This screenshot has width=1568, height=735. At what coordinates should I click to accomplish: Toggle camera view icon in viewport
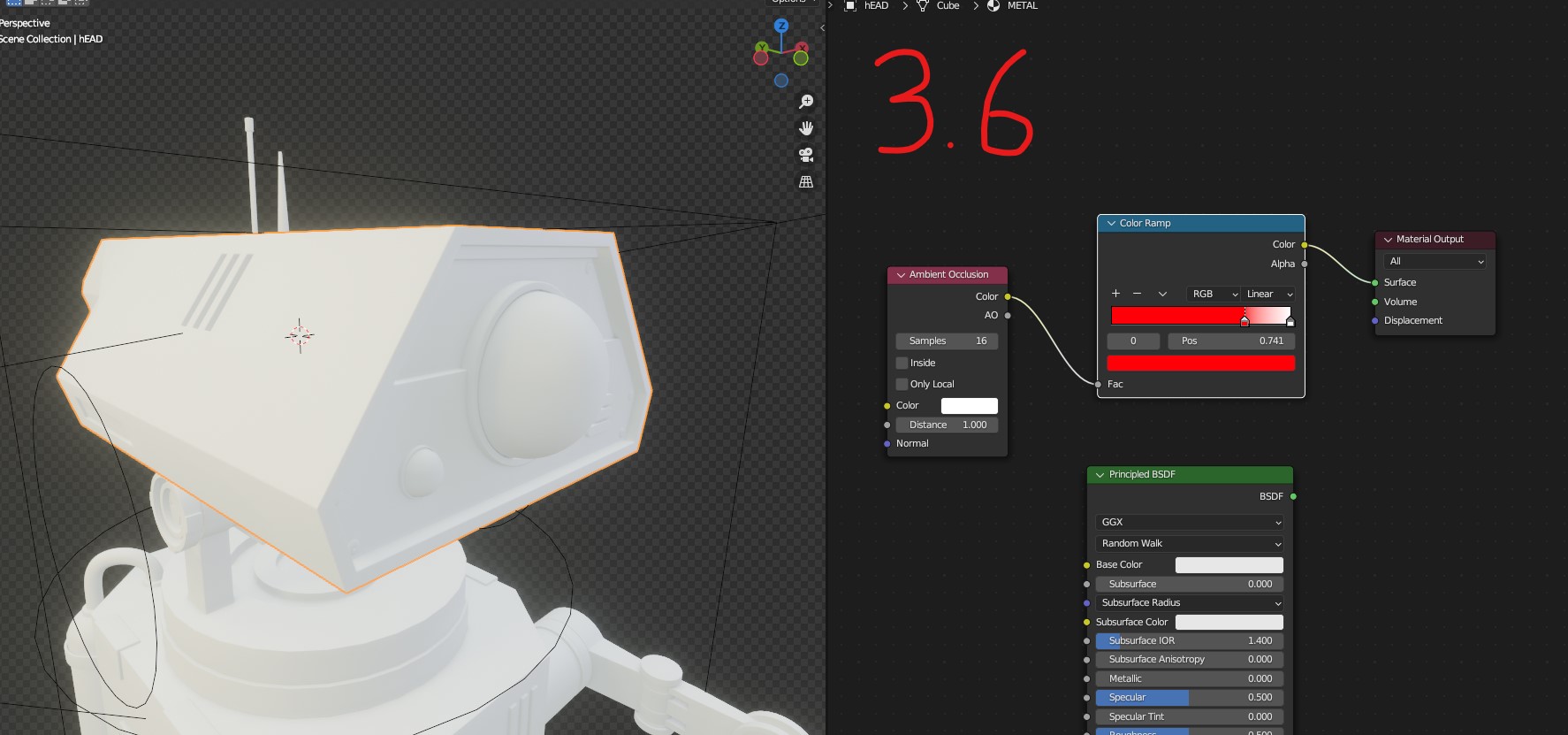tap(806, 155)
